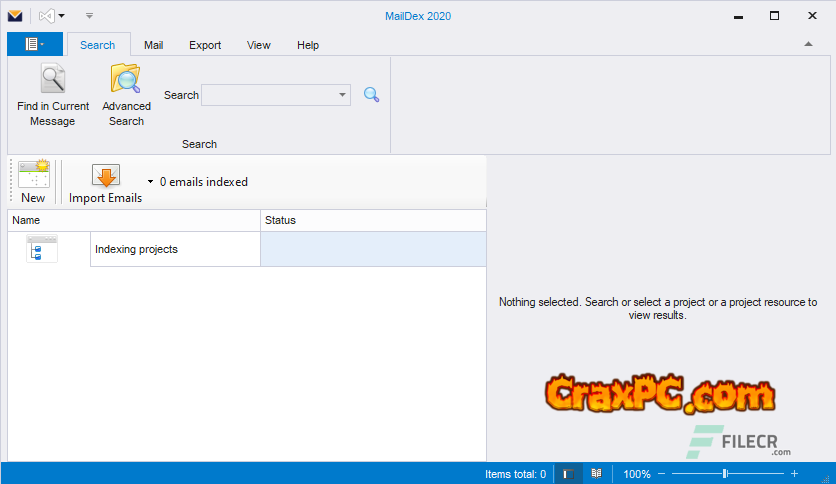Toggle the normal layout view in status bar
The height and width of the screenshot is (484, 836).
pos(567,473)
